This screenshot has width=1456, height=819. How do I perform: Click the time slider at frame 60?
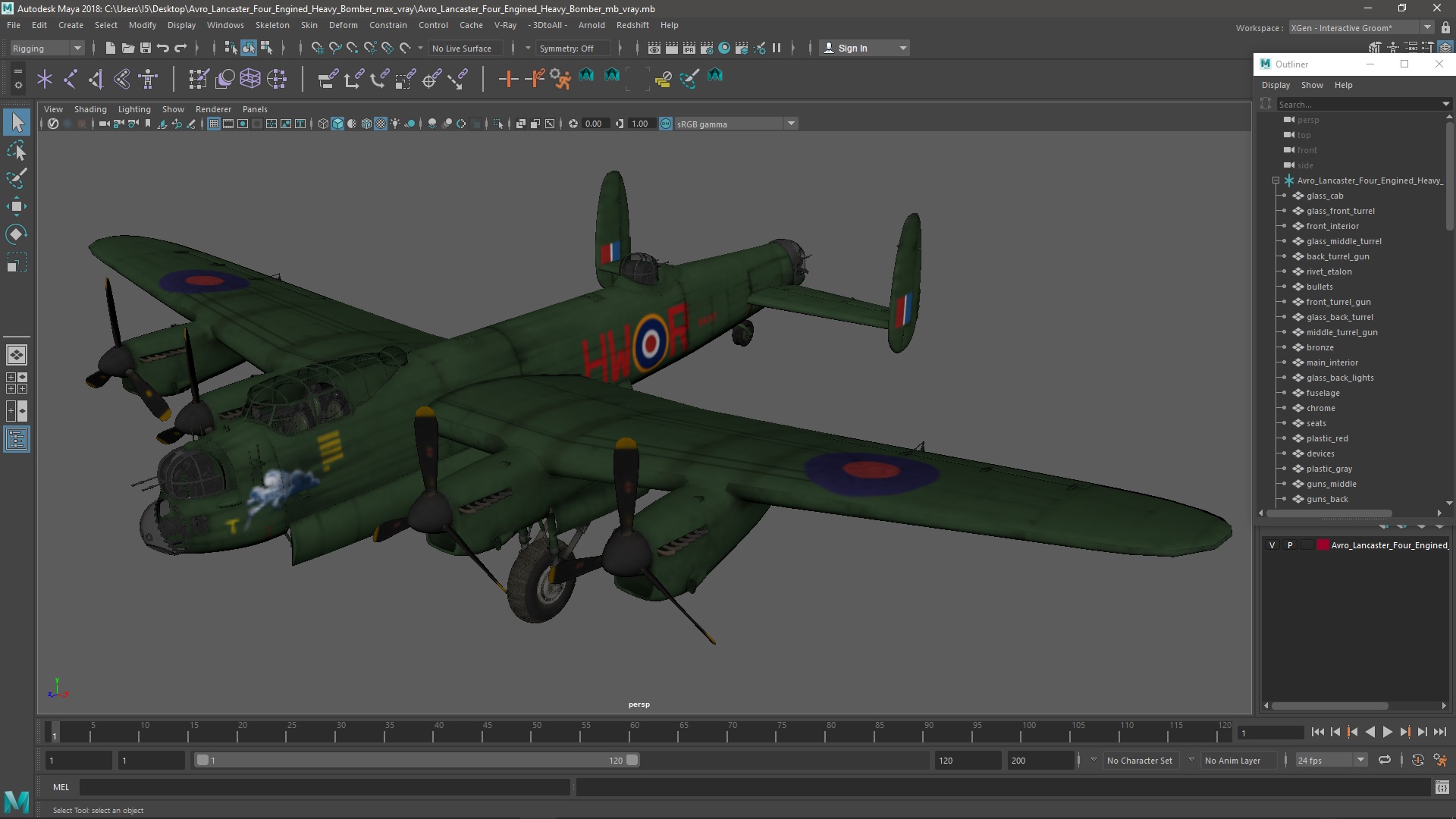tap(635, 732)
